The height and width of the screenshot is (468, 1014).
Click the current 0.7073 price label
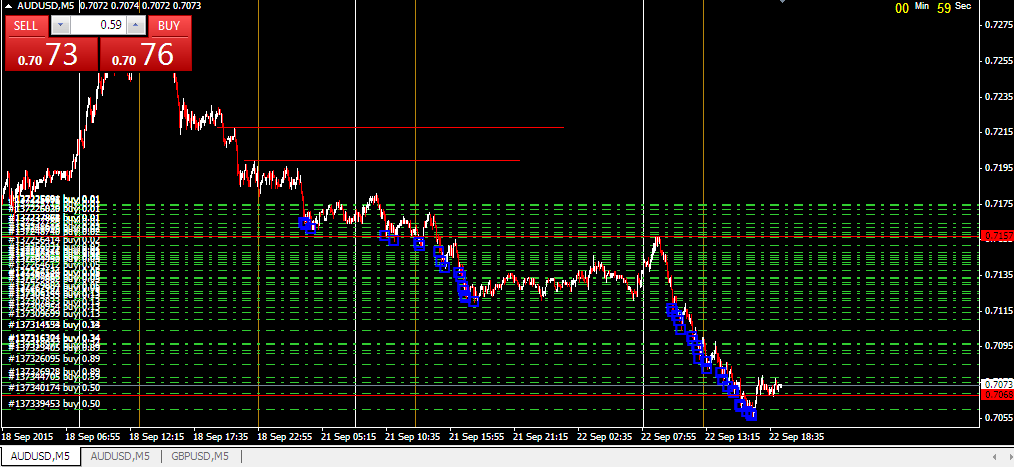point(997,384)
